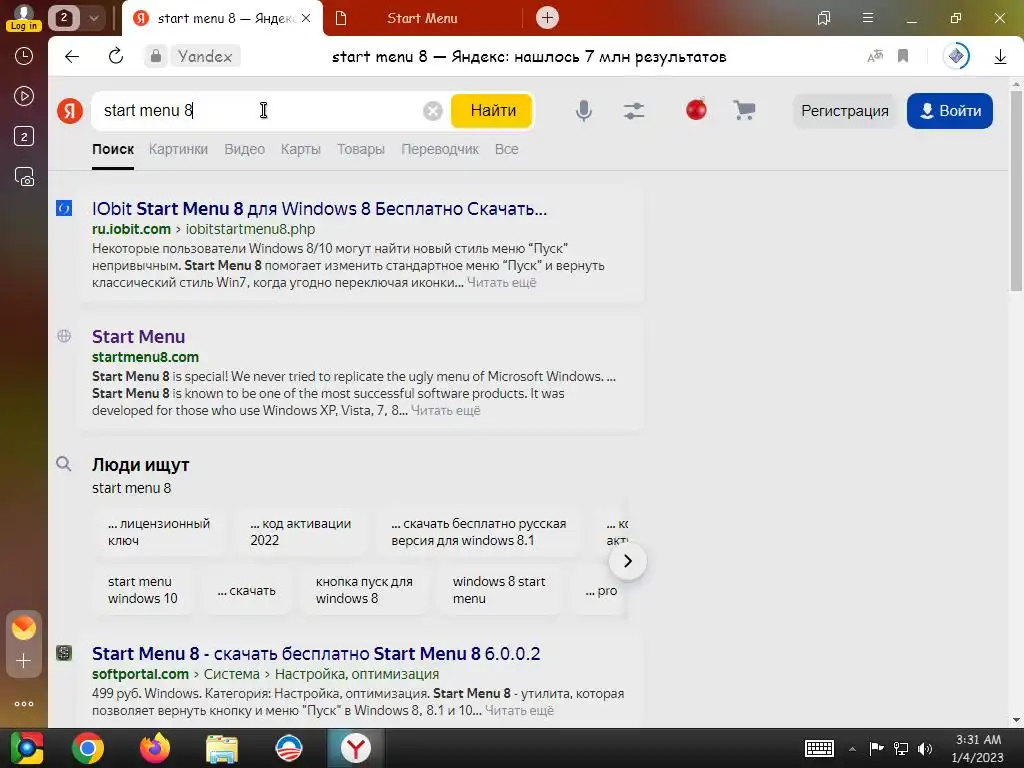The width and height of the screenshot is (1024, 768).
Task: Open the sidebar tab counter icon
Action: coord(24,136)
